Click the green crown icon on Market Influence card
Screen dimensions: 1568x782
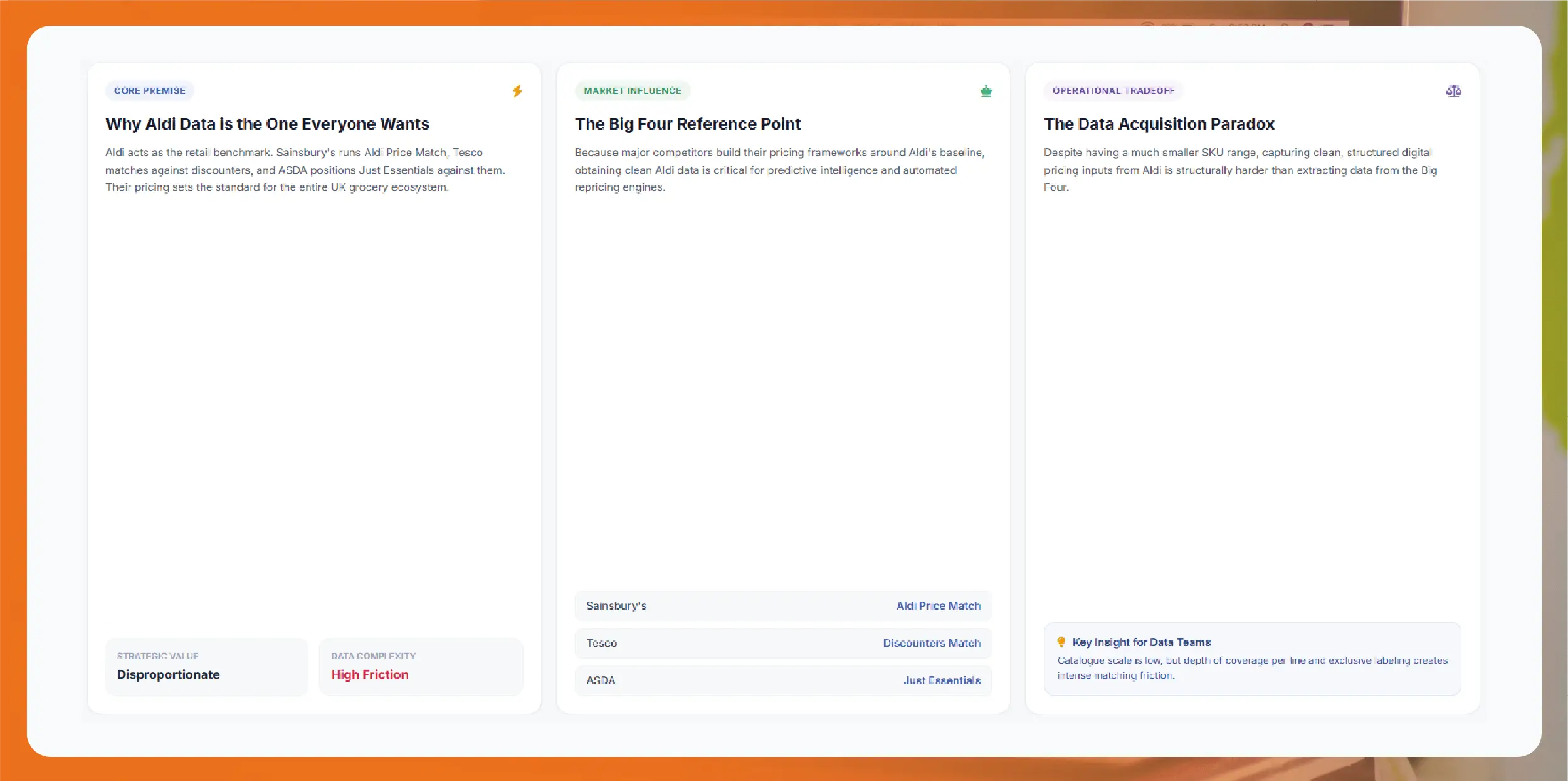pyautogui.click(x=986, y=91)
